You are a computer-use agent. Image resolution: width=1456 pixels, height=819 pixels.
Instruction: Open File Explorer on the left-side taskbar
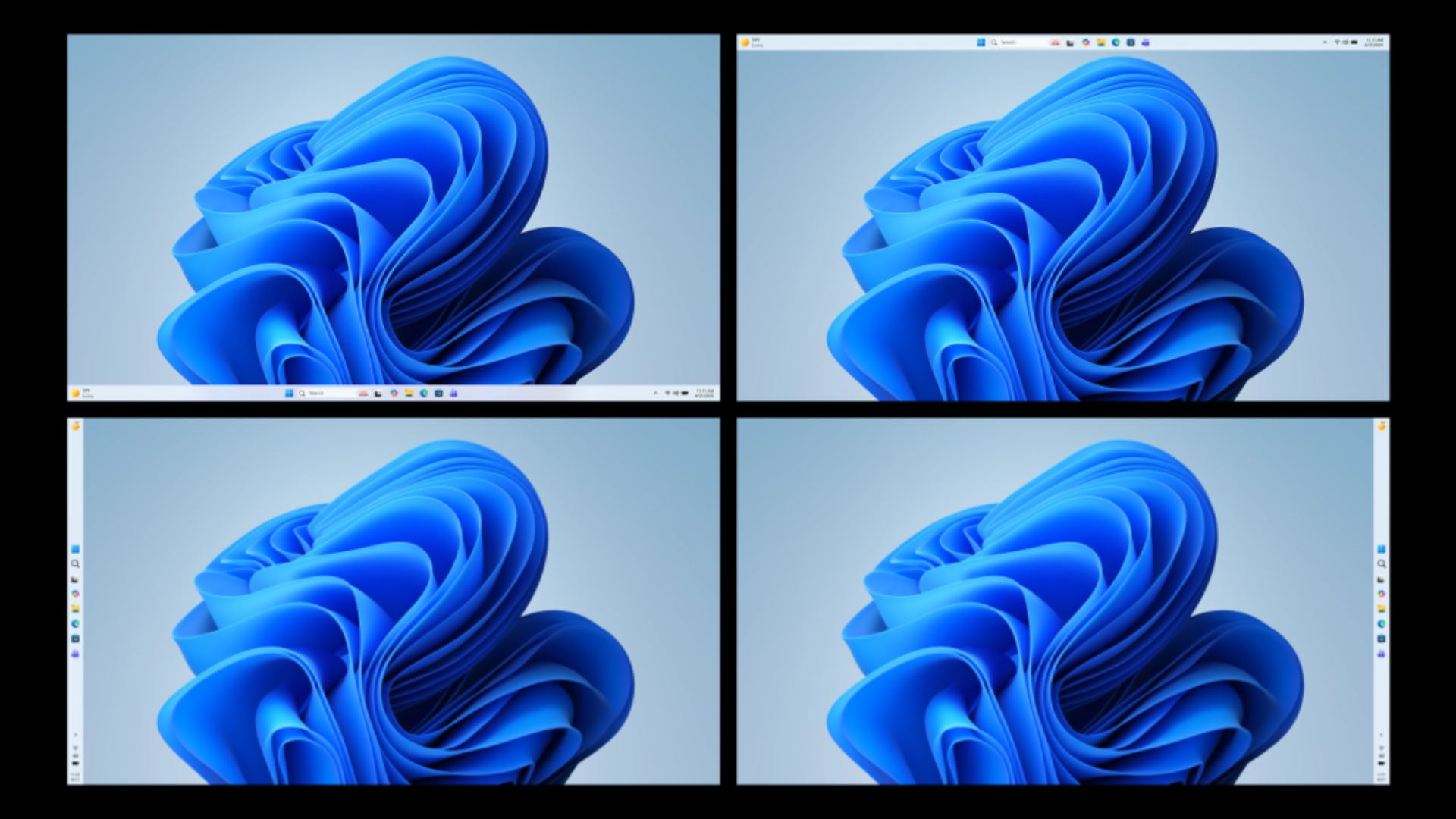click(x=75, y=609)
